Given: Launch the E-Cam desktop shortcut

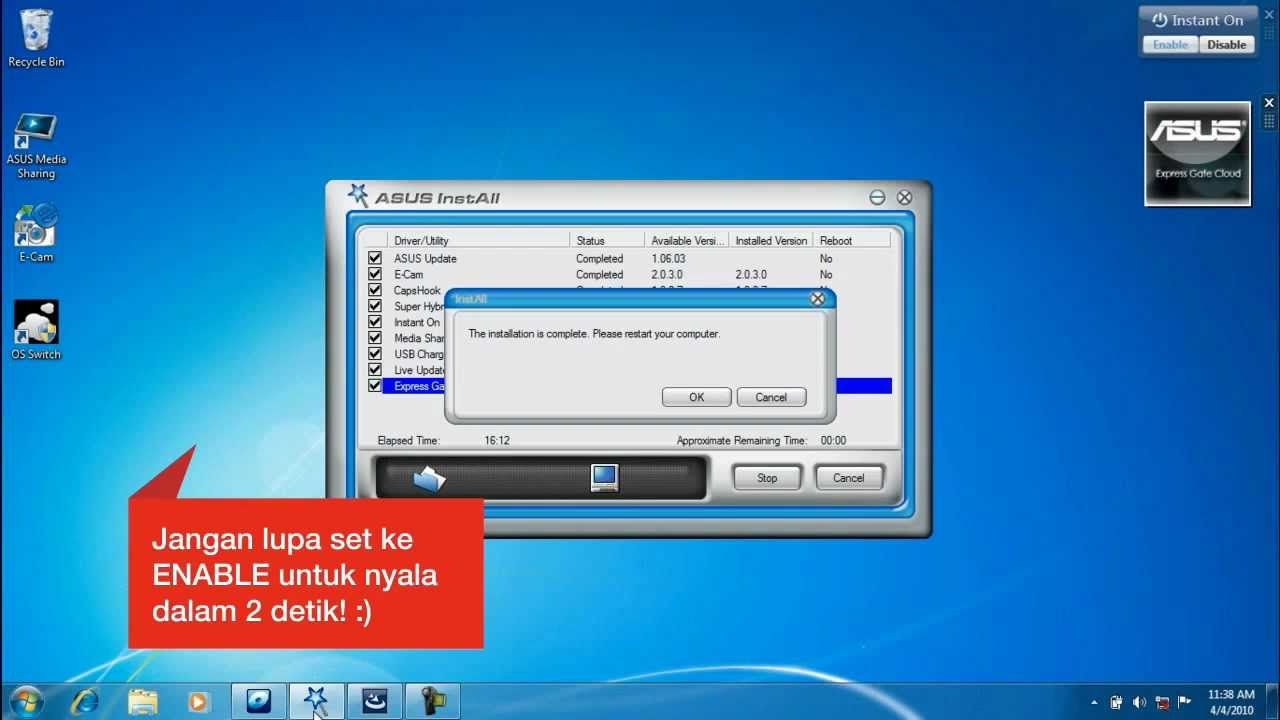Looking at the screenshot, I should point(36,233).
